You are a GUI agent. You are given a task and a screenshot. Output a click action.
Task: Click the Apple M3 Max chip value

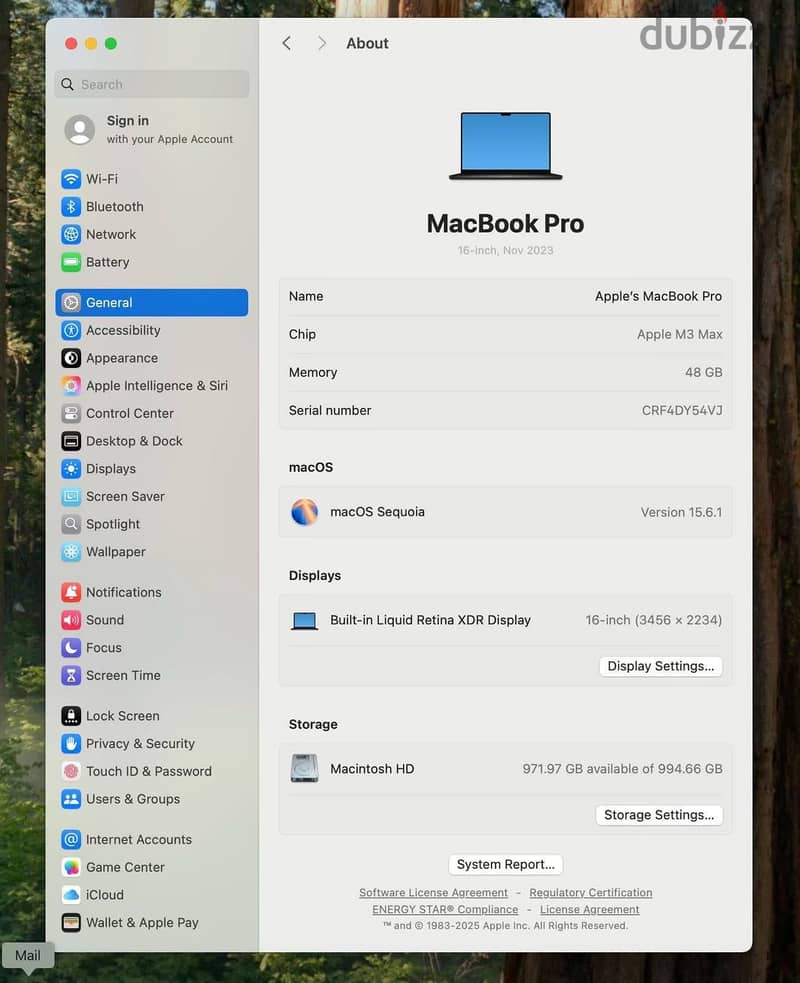(x=680, y=334)
